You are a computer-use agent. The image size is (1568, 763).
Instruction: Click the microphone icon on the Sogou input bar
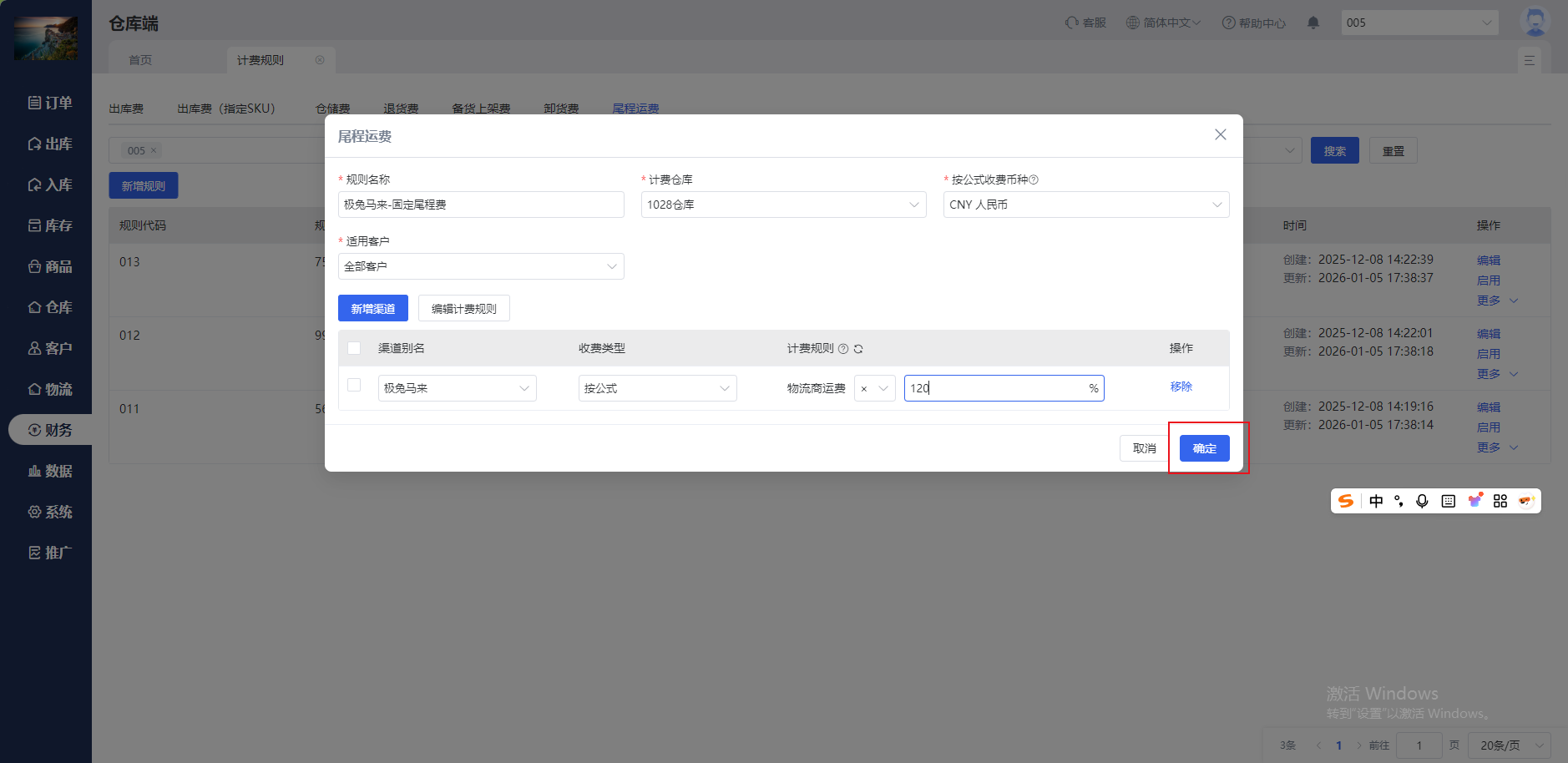(x=1421, y=501)
